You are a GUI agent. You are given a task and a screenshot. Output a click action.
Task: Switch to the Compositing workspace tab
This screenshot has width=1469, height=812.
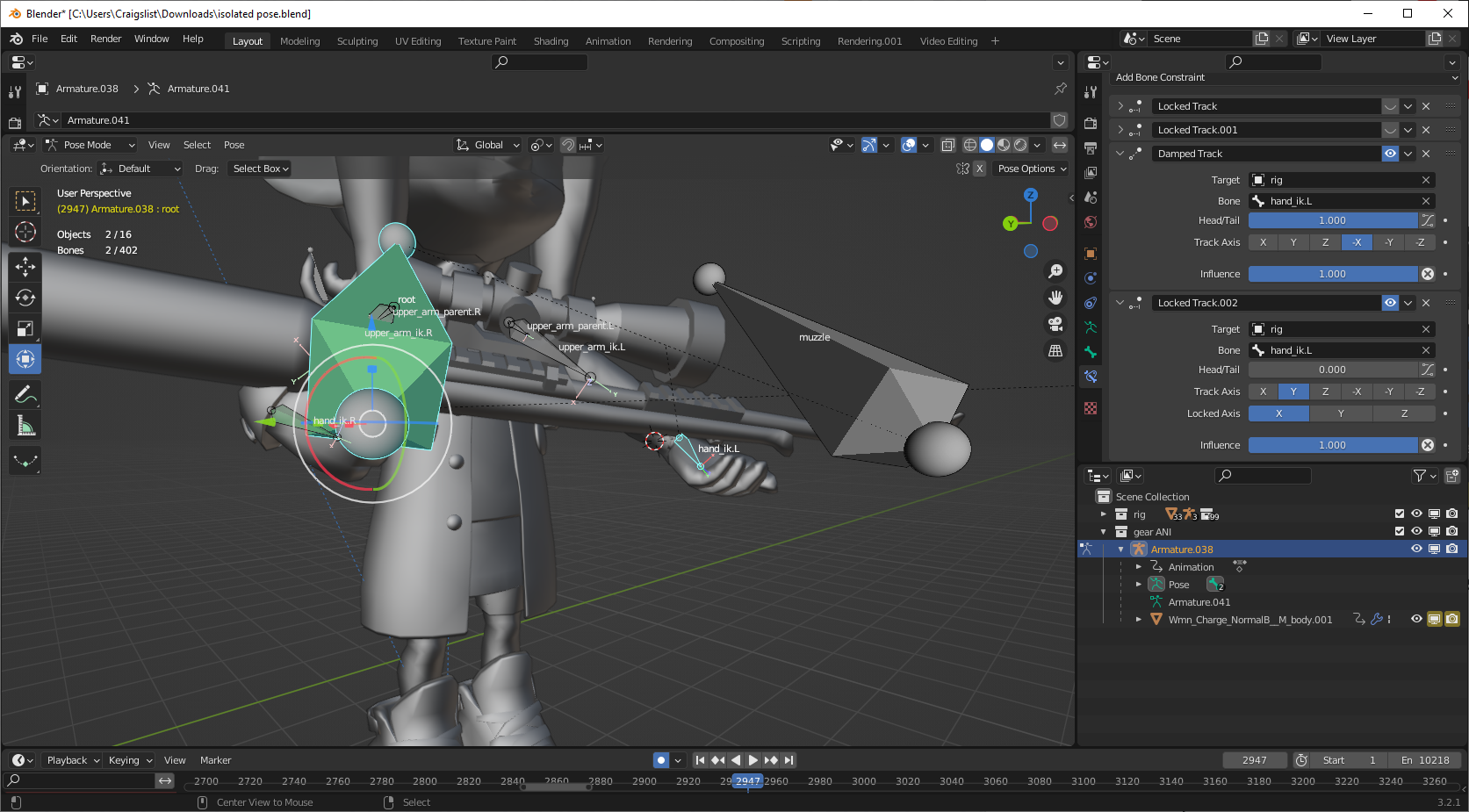[737, 41]
